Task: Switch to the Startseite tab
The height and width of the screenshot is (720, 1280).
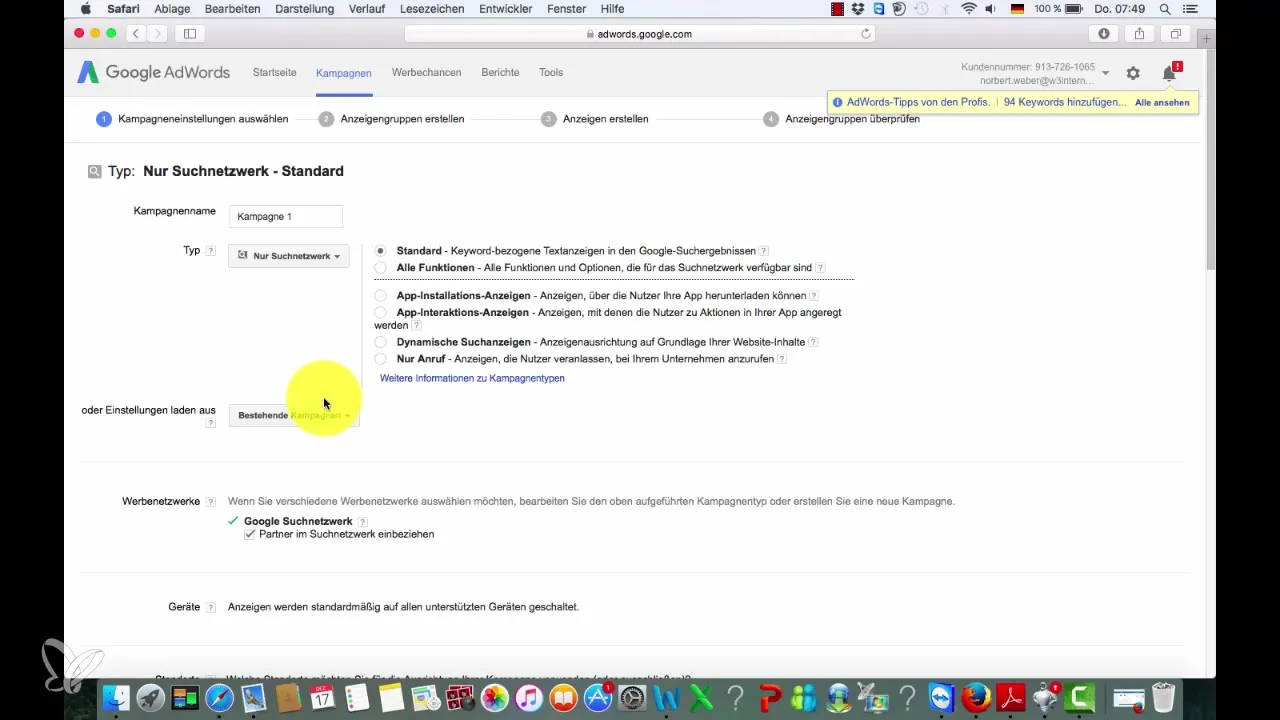Action: (275, 73)
